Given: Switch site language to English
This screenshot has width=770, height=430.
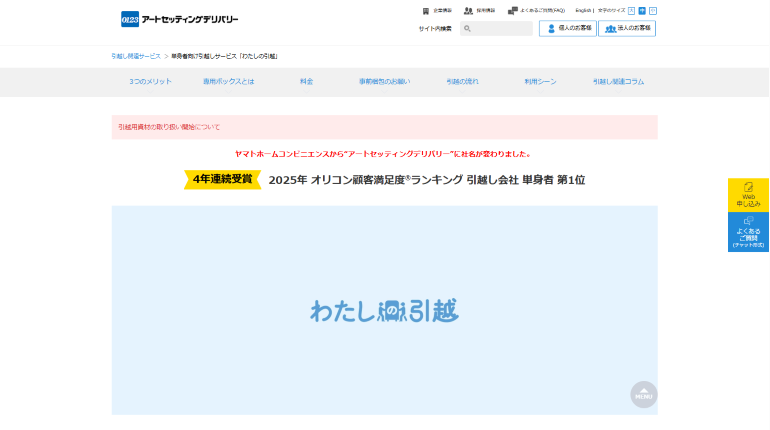Looking at the screenshot, I should [x=583, y=10].
